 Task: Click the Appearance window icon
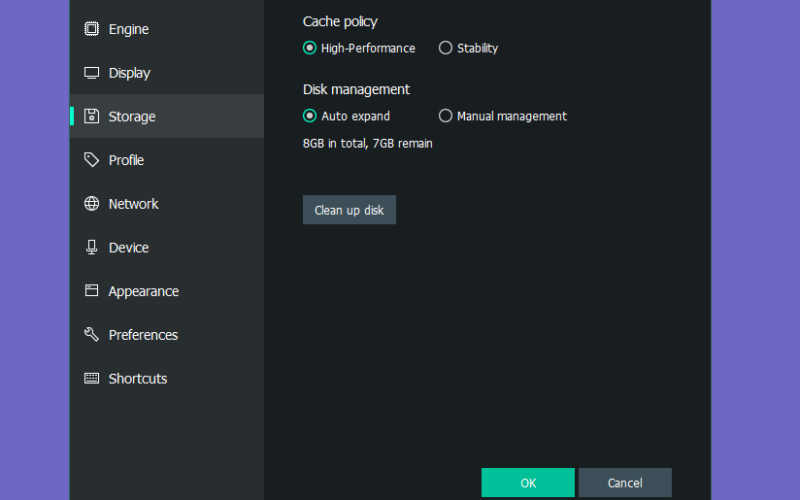coord(91,291)
